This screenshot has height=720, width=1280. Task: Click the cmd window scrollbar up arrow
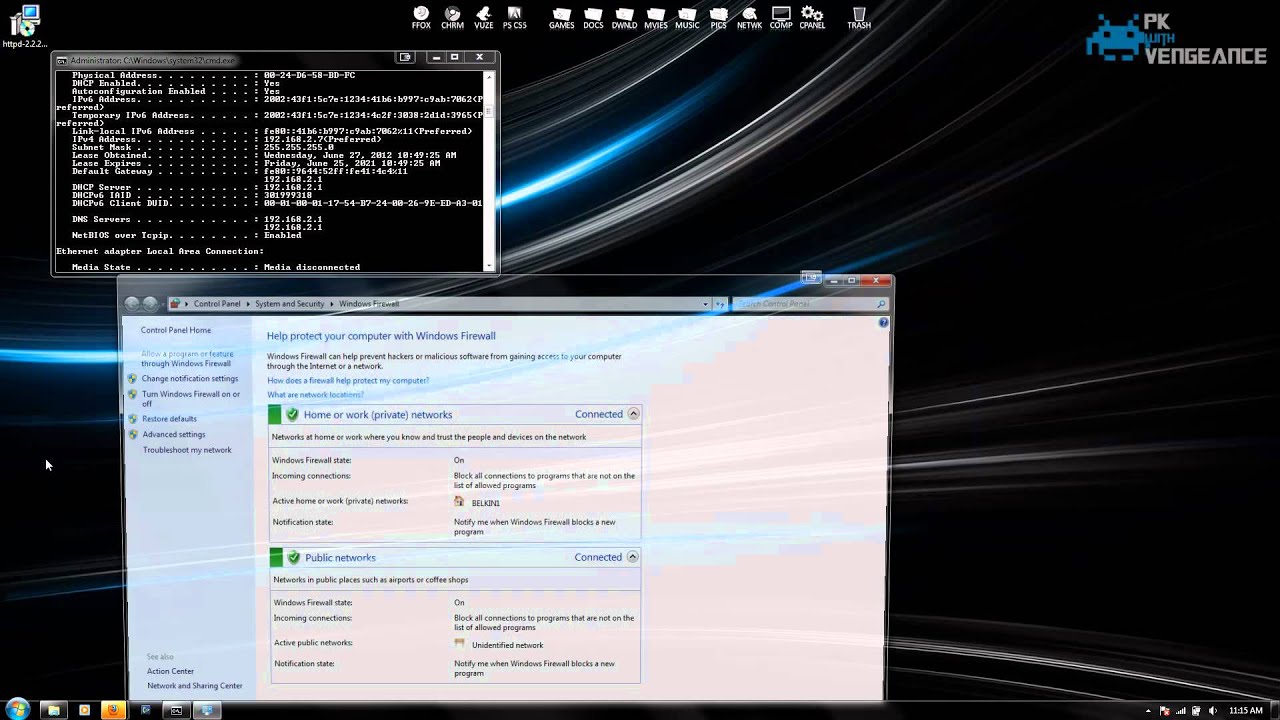(489, 75)
